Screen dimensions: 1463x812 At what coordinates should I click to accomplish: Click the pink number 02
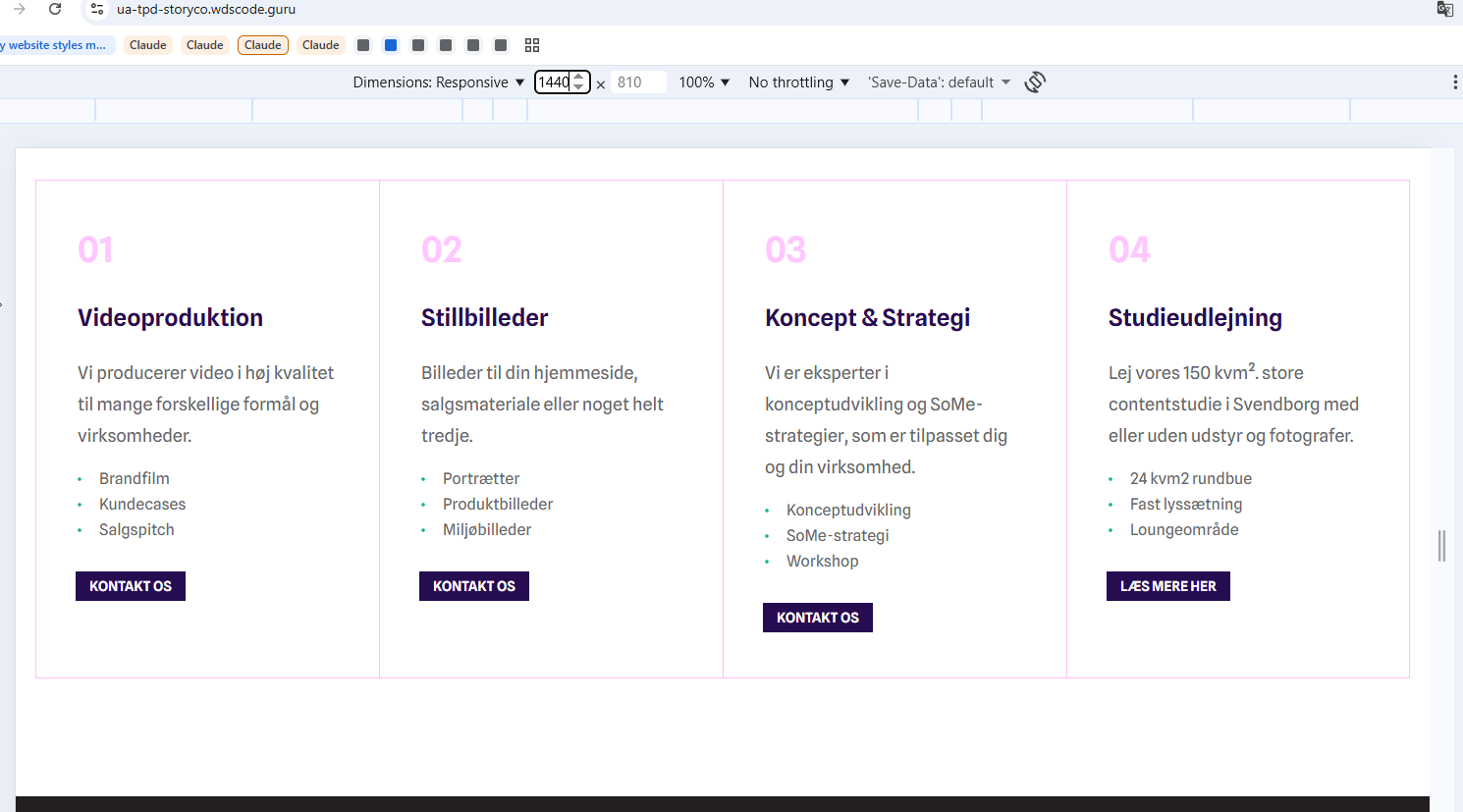pyautogui.click(x=442, y=249)
